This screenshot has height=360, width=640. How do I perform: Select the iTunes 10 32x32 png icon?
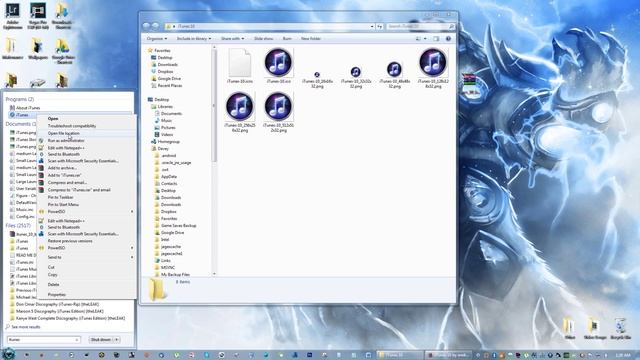(x=356, y=72)
